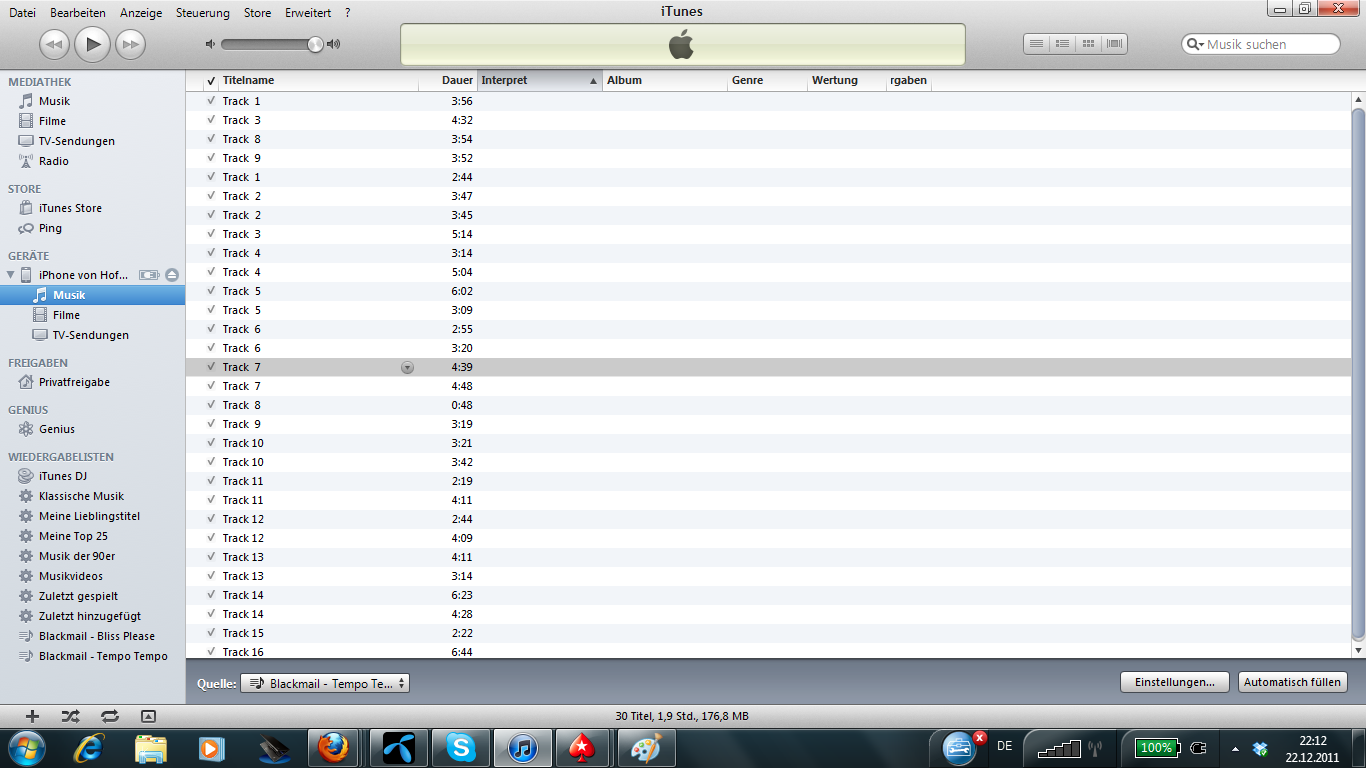This screenshot has width=1366, height=768.
Task: Open the Quelle source dropdown
Action: (x=325, y=684)
